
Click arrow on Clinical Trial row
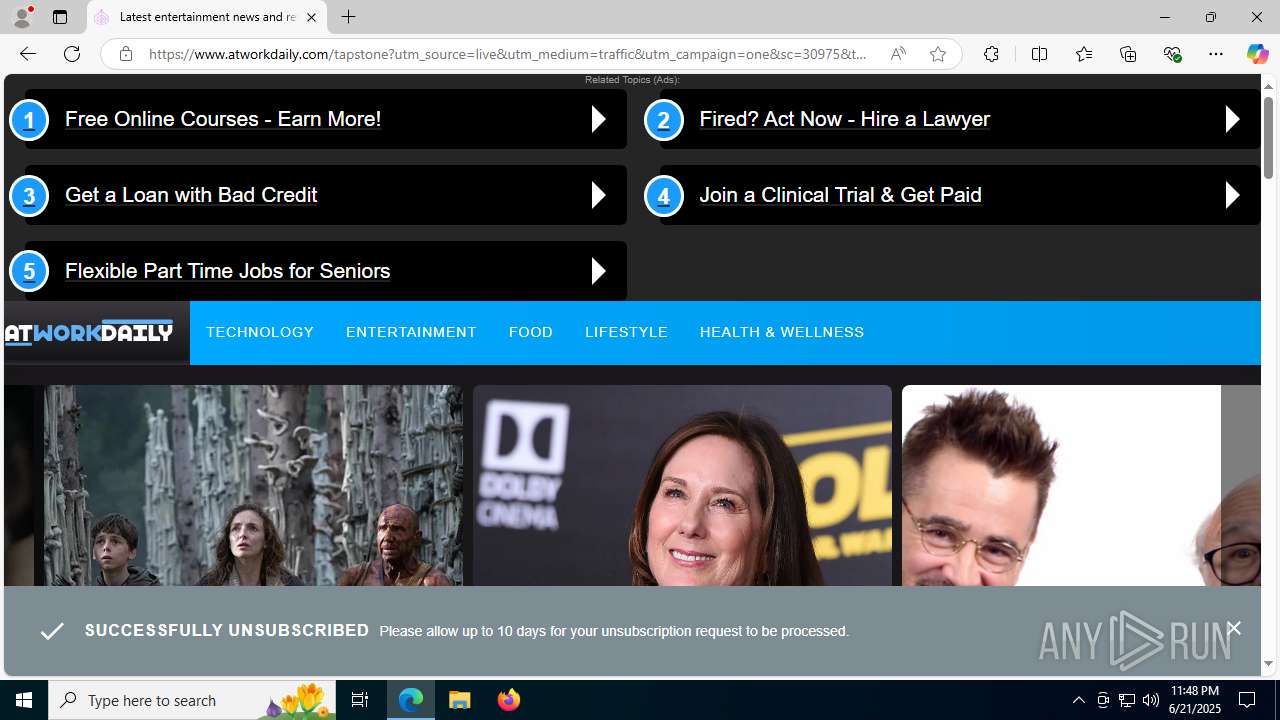pyautogui.click(x=1232, y=195)
